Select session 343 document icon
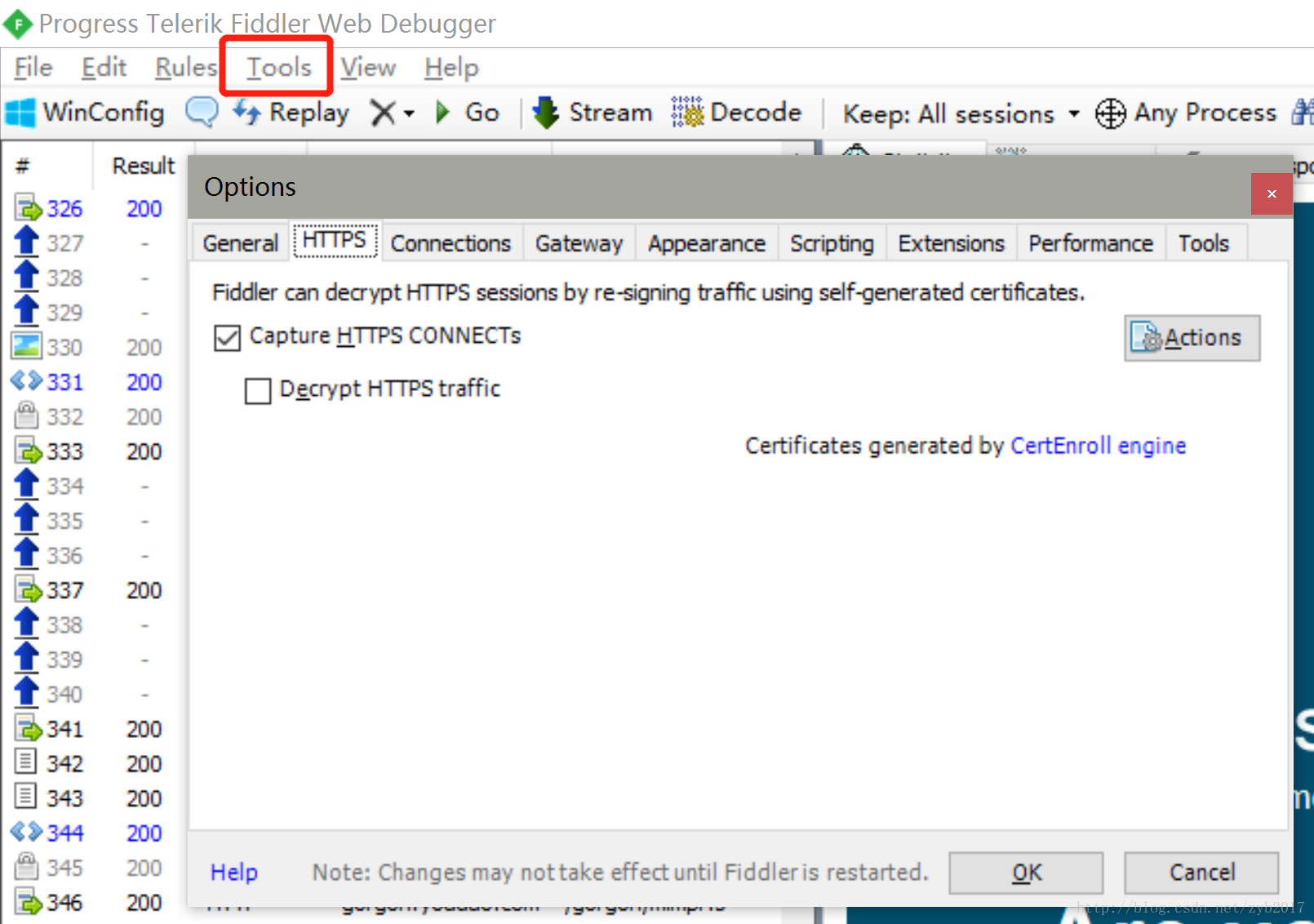 [26, 797]
